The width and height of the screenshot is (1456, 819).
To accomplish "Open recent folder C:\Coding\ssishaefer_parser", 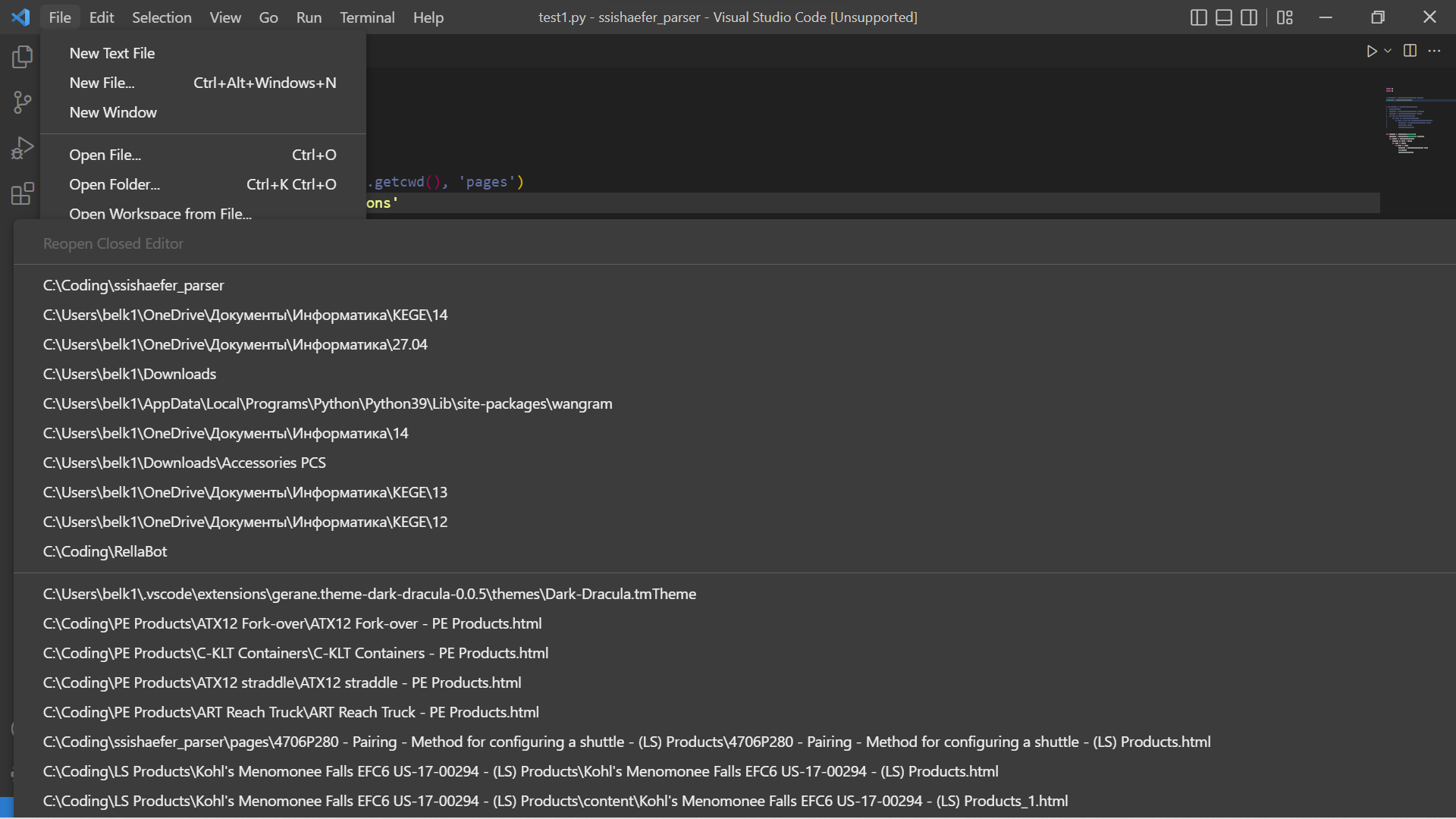I will pyautogui.click(x=734, y=285).
